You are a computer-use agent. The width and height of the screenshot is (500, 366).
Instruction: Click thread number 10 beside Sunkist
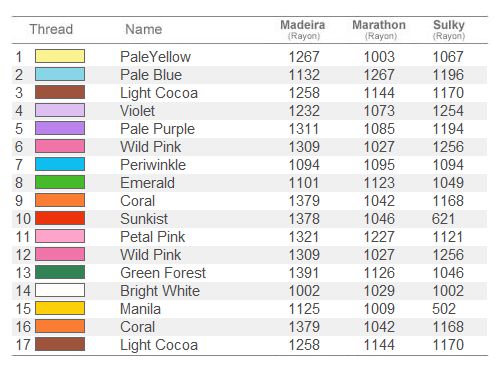pos(23,219)
